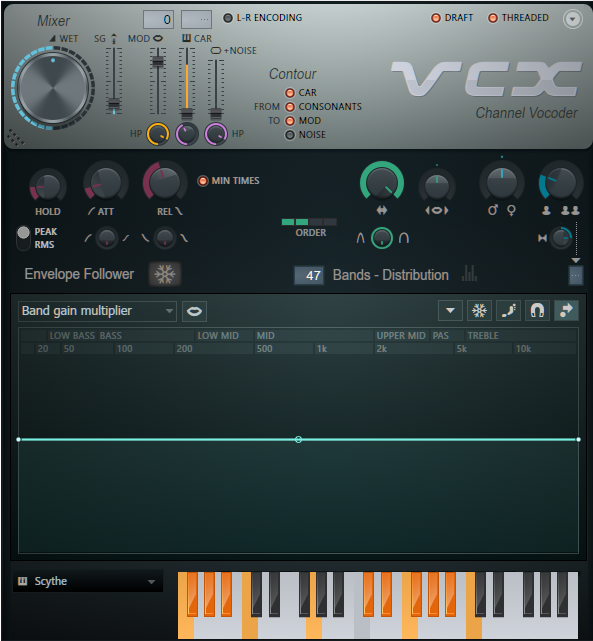Enable L-R ENCODING option
The width and height of the screenshot is (593, 641).
point(228,18)
